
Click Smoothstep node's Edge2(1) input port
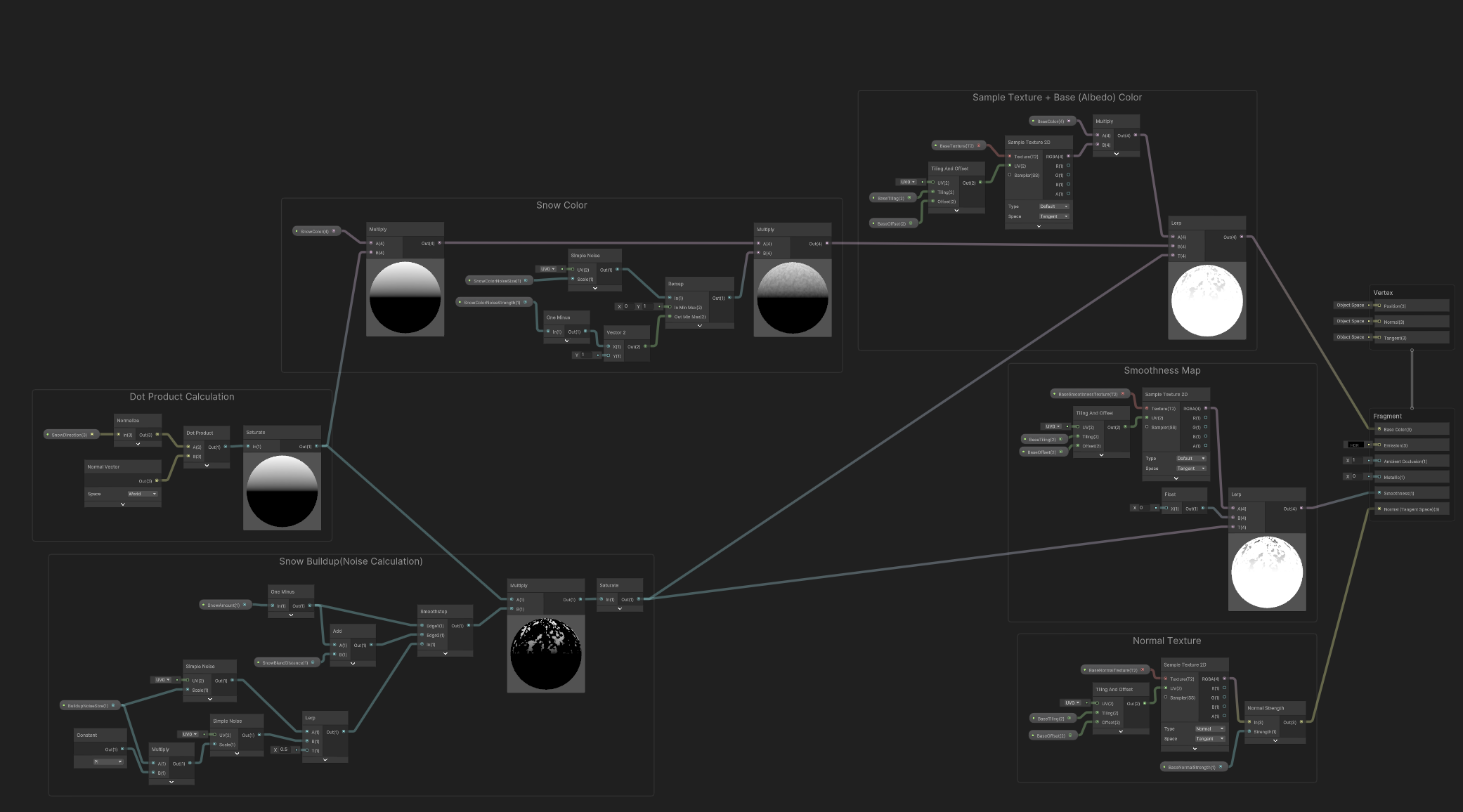click(422, 635)
